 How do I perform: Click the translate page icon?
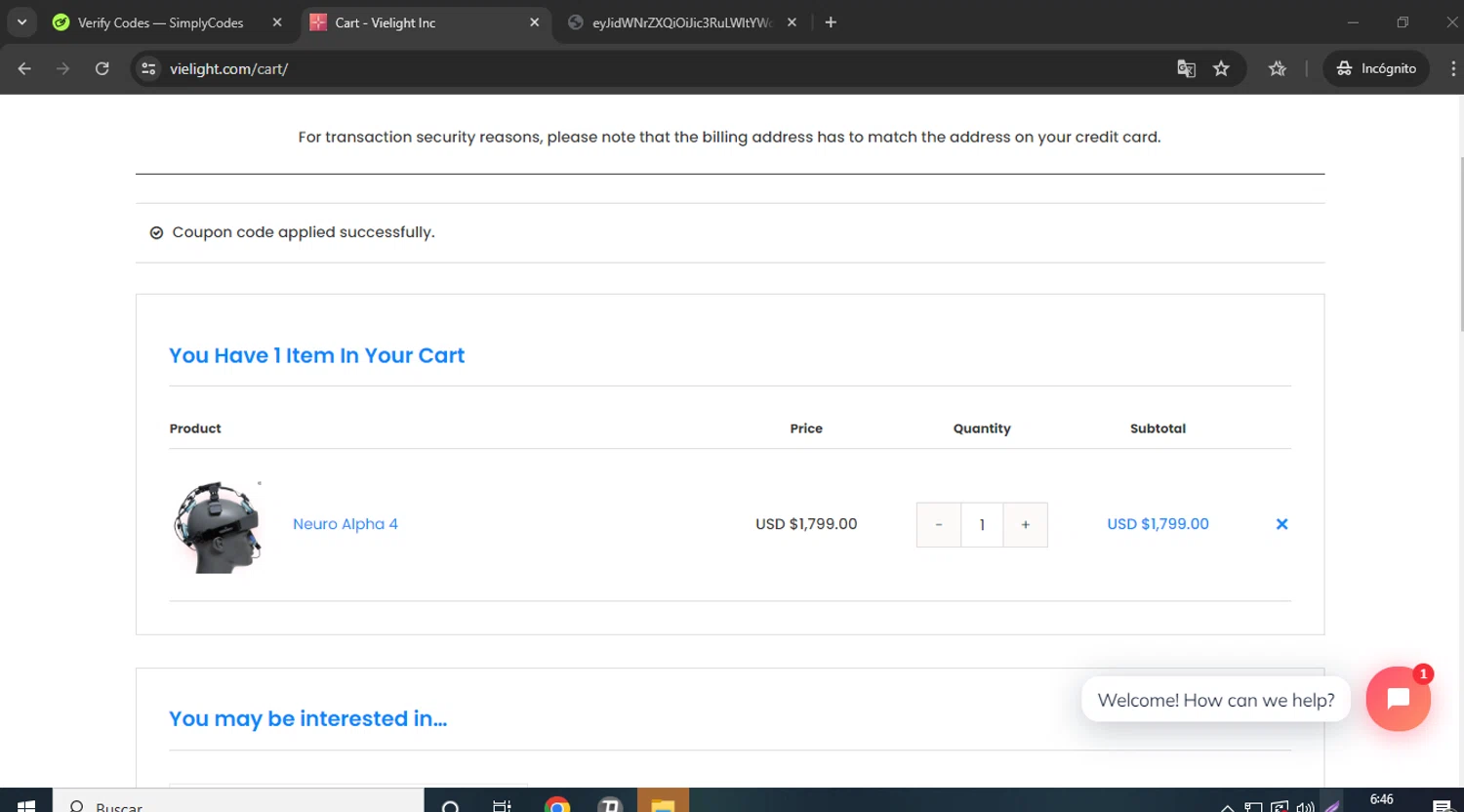[x=1186, y=68]
